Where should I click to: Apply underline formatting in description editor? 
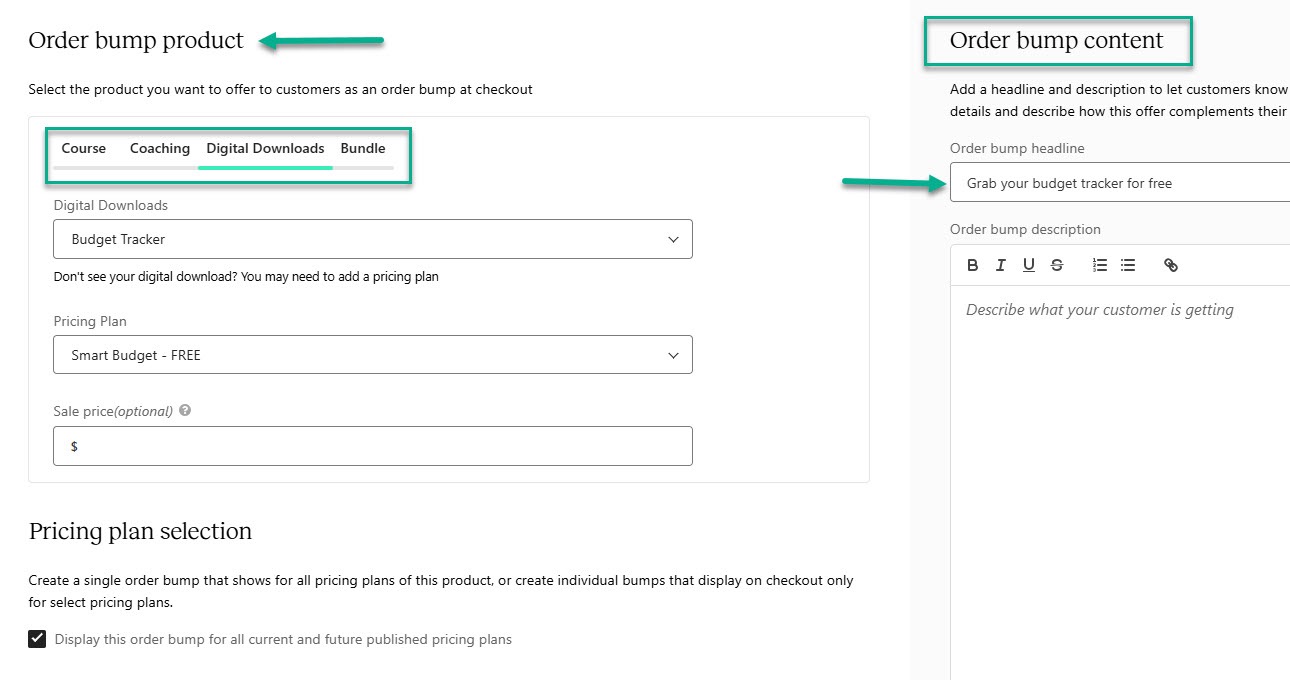coord(1029,265)
